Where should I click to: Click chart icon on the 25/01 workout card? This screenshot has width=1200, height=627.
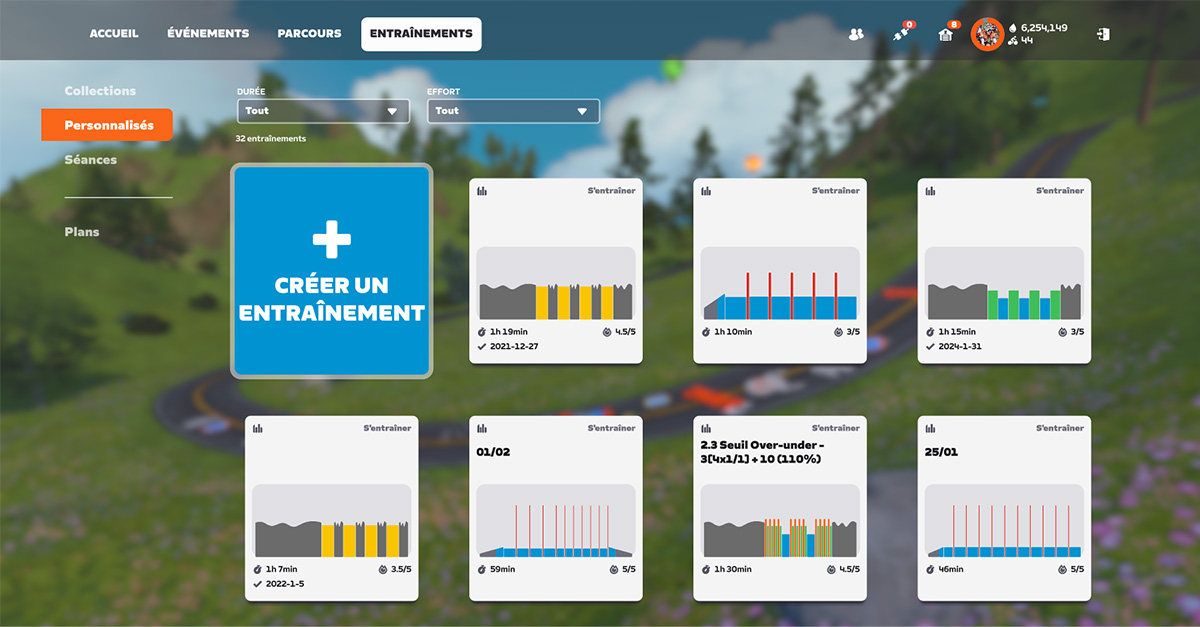930,428
